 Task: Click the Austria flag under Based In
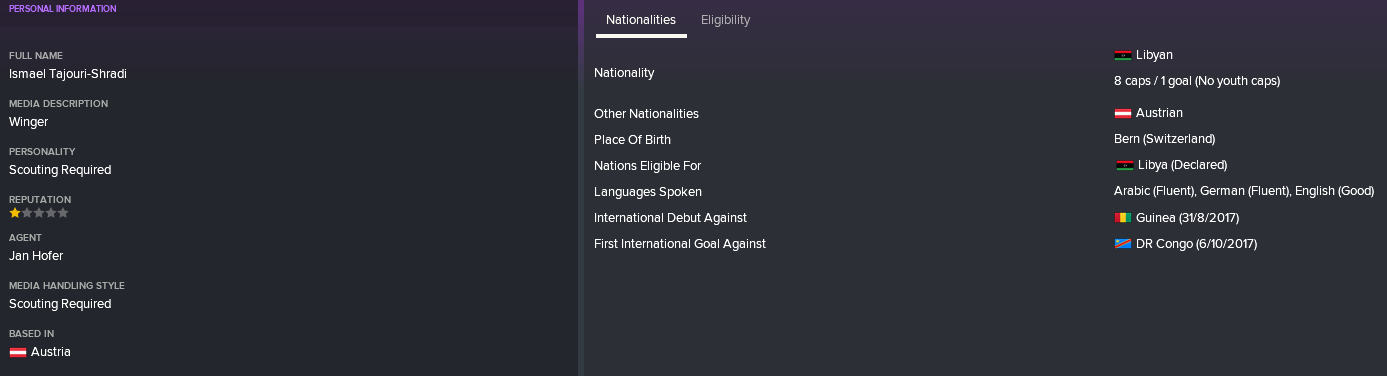click(17, 352)
